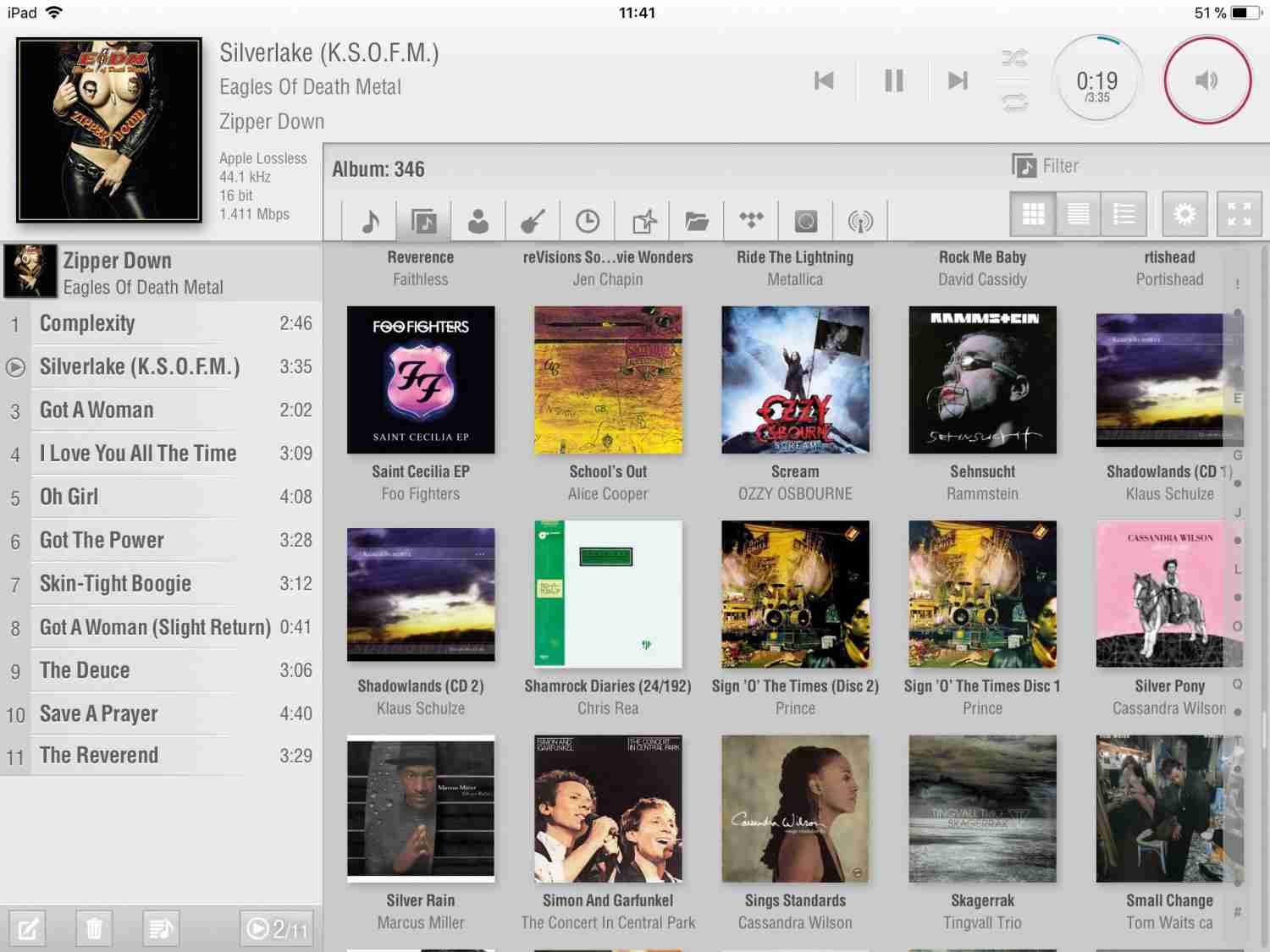Play track Save A Prayer

161,713
